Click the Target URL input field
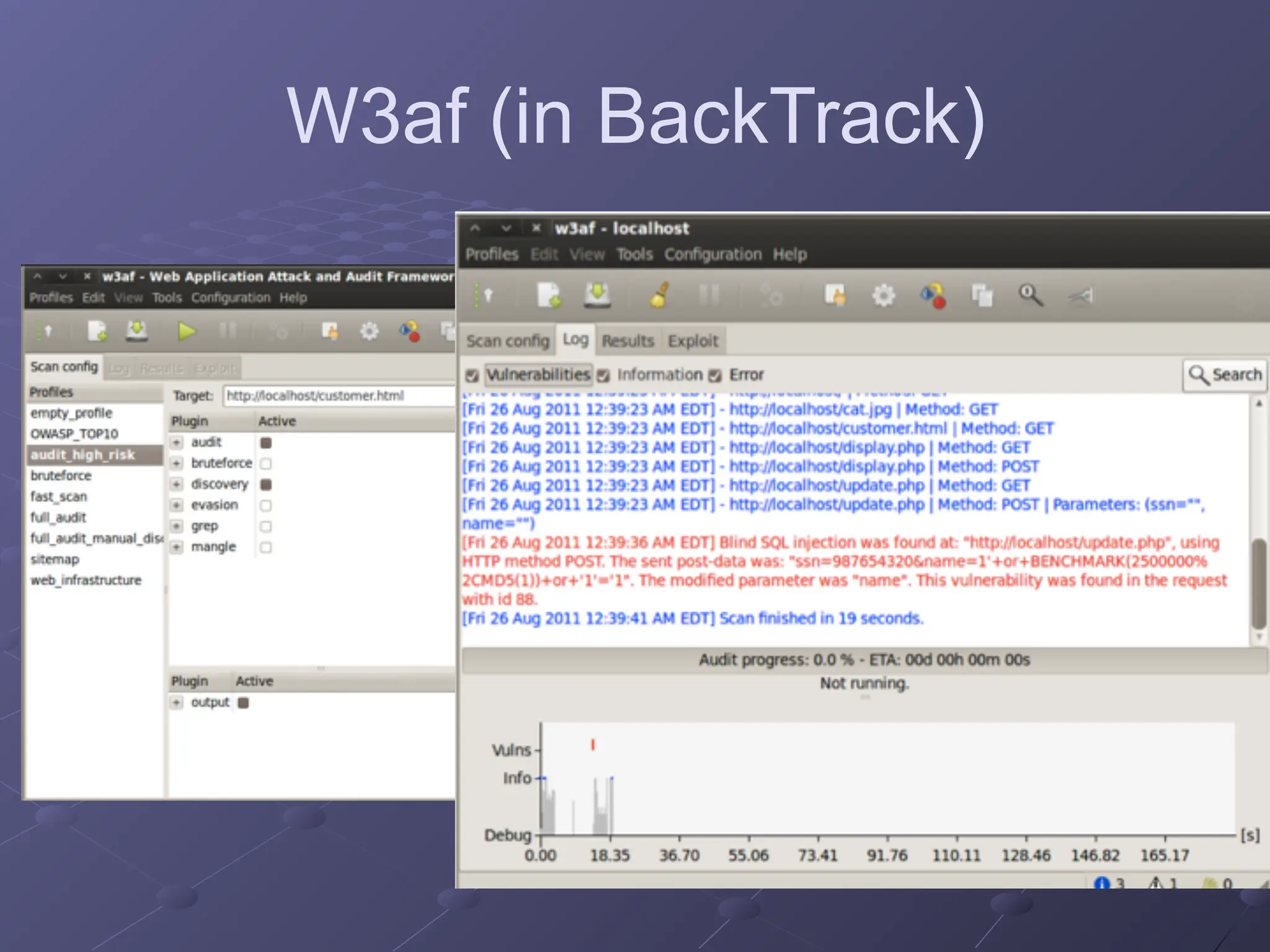Viewport: 1270px width, 952px height. (339, 396)
